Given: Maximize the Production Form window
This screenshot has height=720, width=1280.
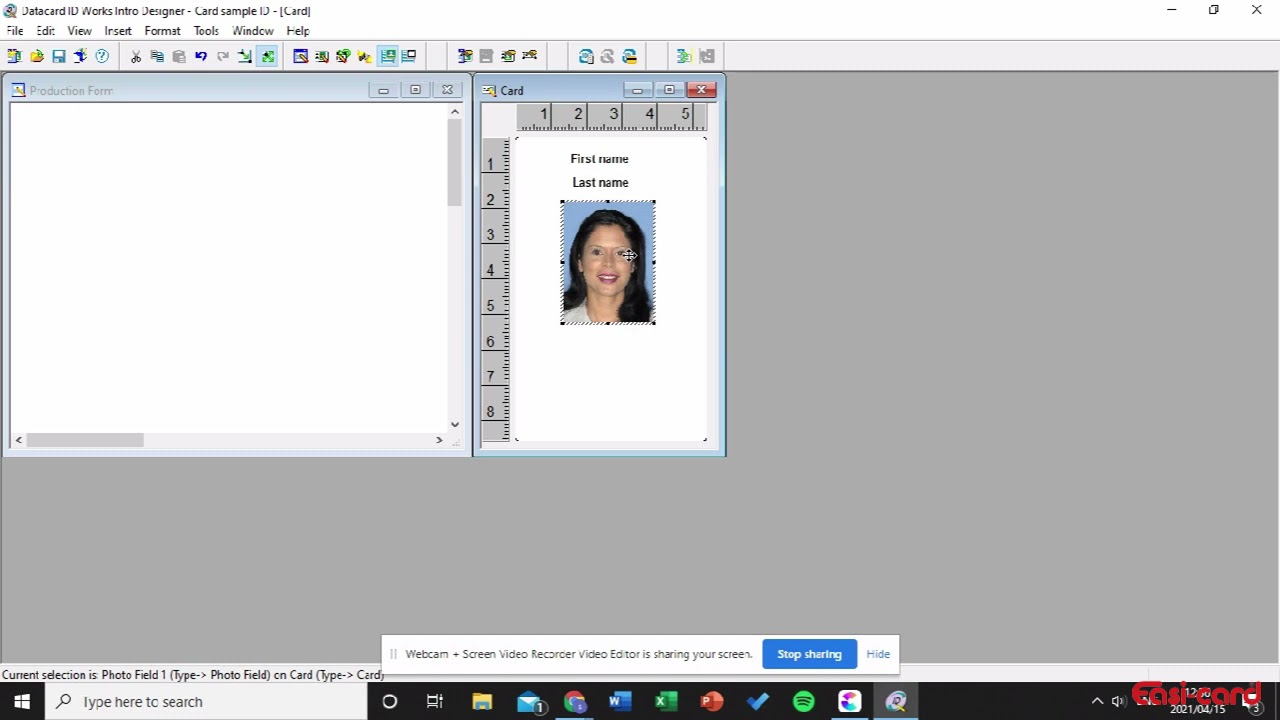Looking at the screenshot, I should click(415, 90).
